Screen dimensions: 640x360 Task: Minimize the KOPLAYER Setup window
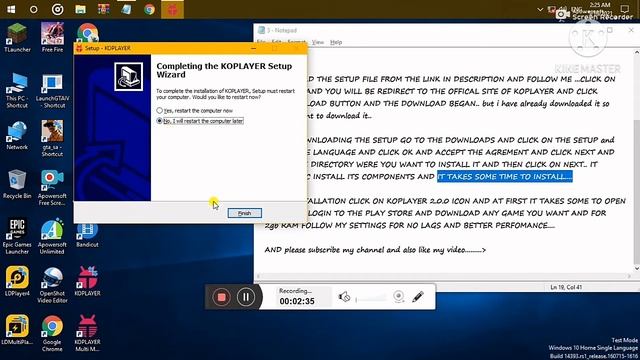(253, 48)
